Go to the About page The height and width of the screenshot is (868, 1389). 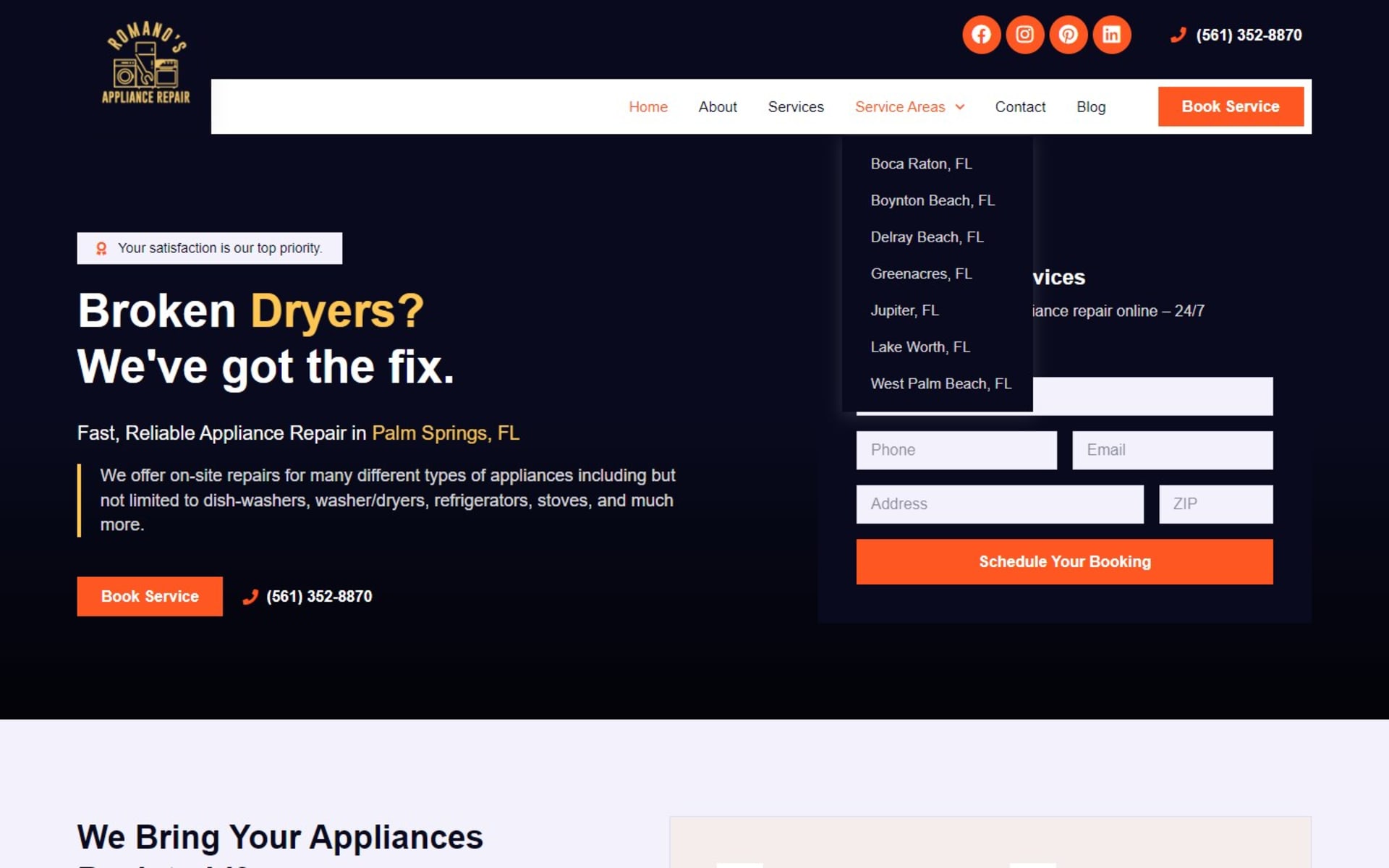pos(717,107)
